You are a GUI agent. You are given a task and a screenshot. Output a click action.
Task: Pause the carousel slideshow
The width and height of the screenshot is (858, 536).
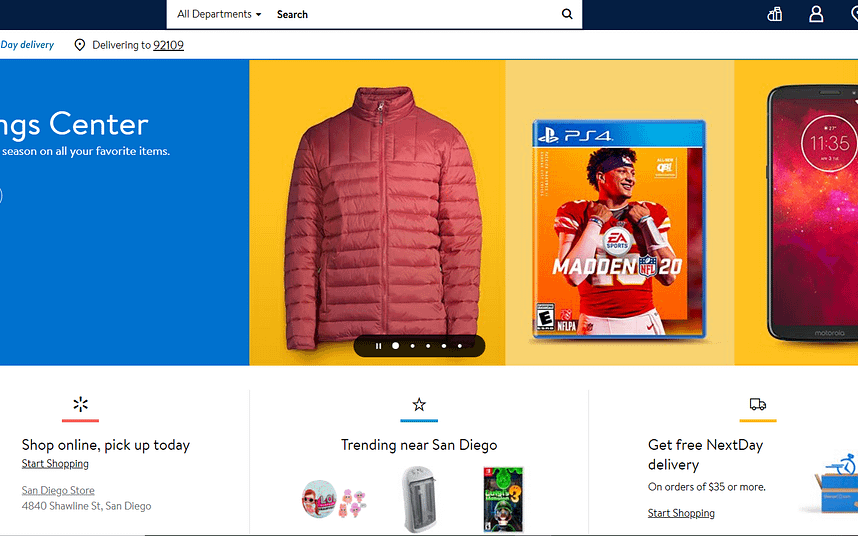pyautogui.click(x=378, y=346)
